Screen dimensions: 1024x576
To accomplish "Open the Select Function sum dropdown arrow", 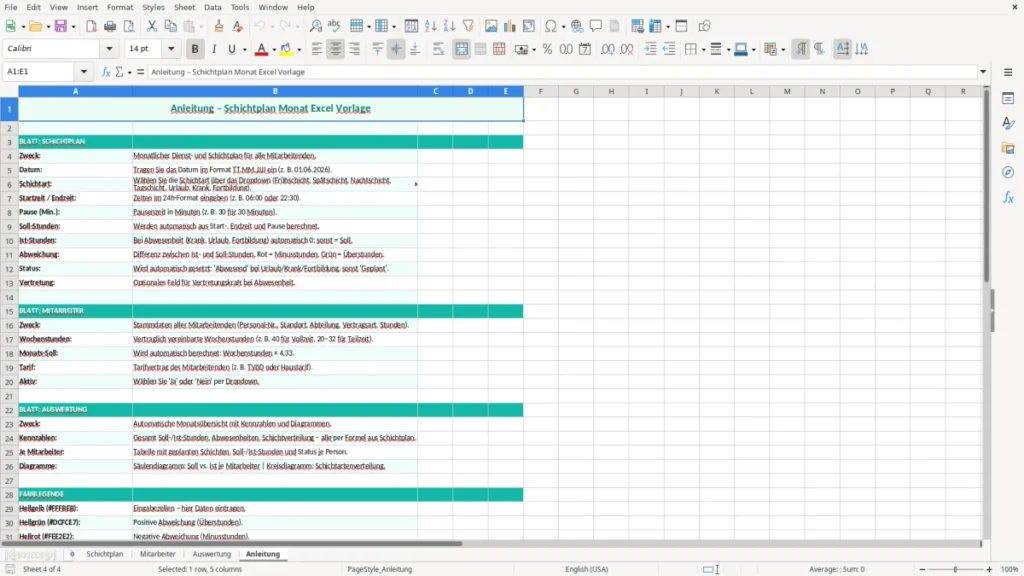I will [129, 72].
